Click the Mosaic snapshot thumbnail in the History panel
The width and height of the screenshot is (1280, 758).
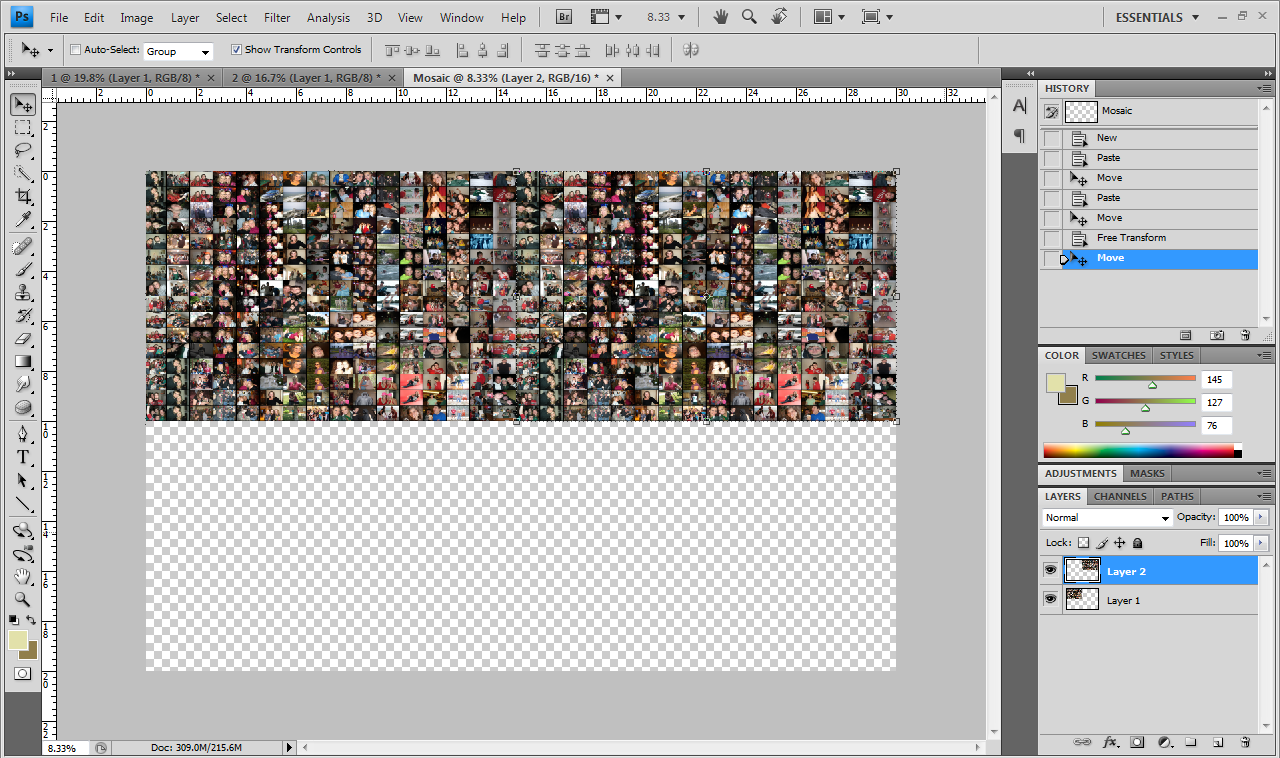(1081, 112)
